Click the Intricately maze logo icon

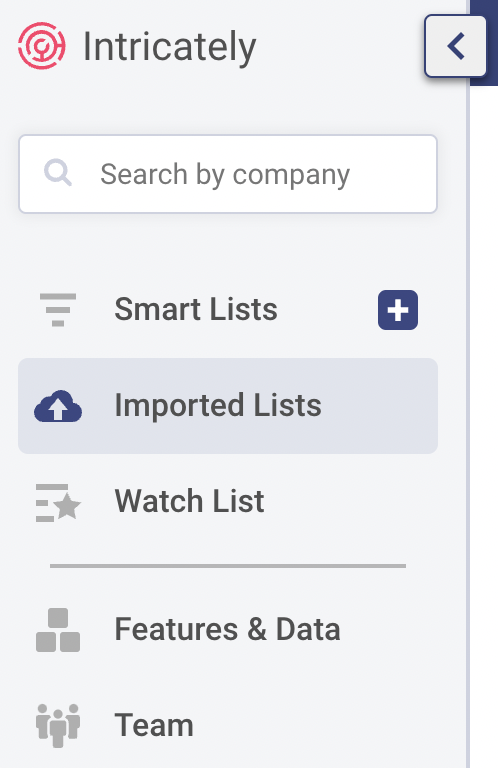coord(42,46)
